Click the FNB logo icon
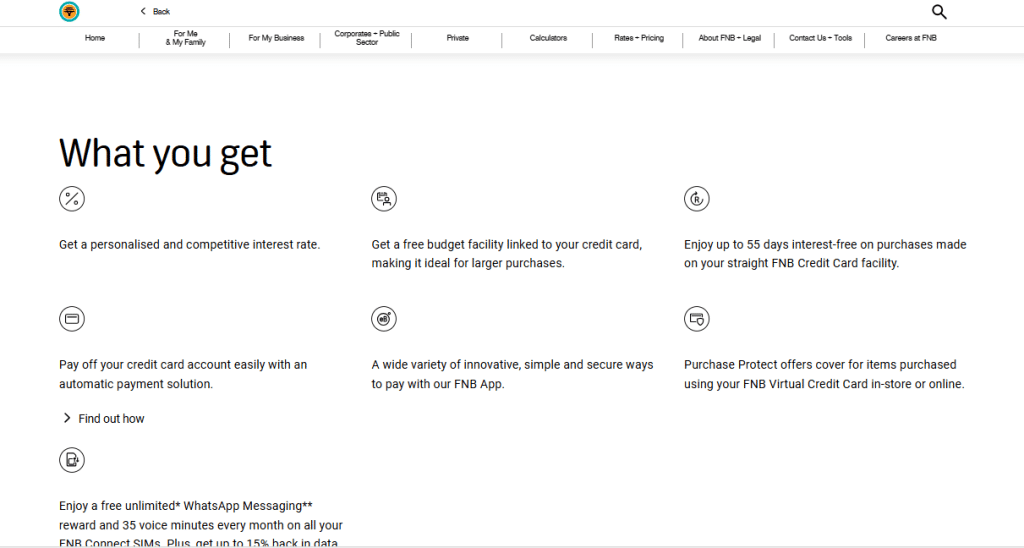Viewport: 1024px width, 548px height. [69, 12]
